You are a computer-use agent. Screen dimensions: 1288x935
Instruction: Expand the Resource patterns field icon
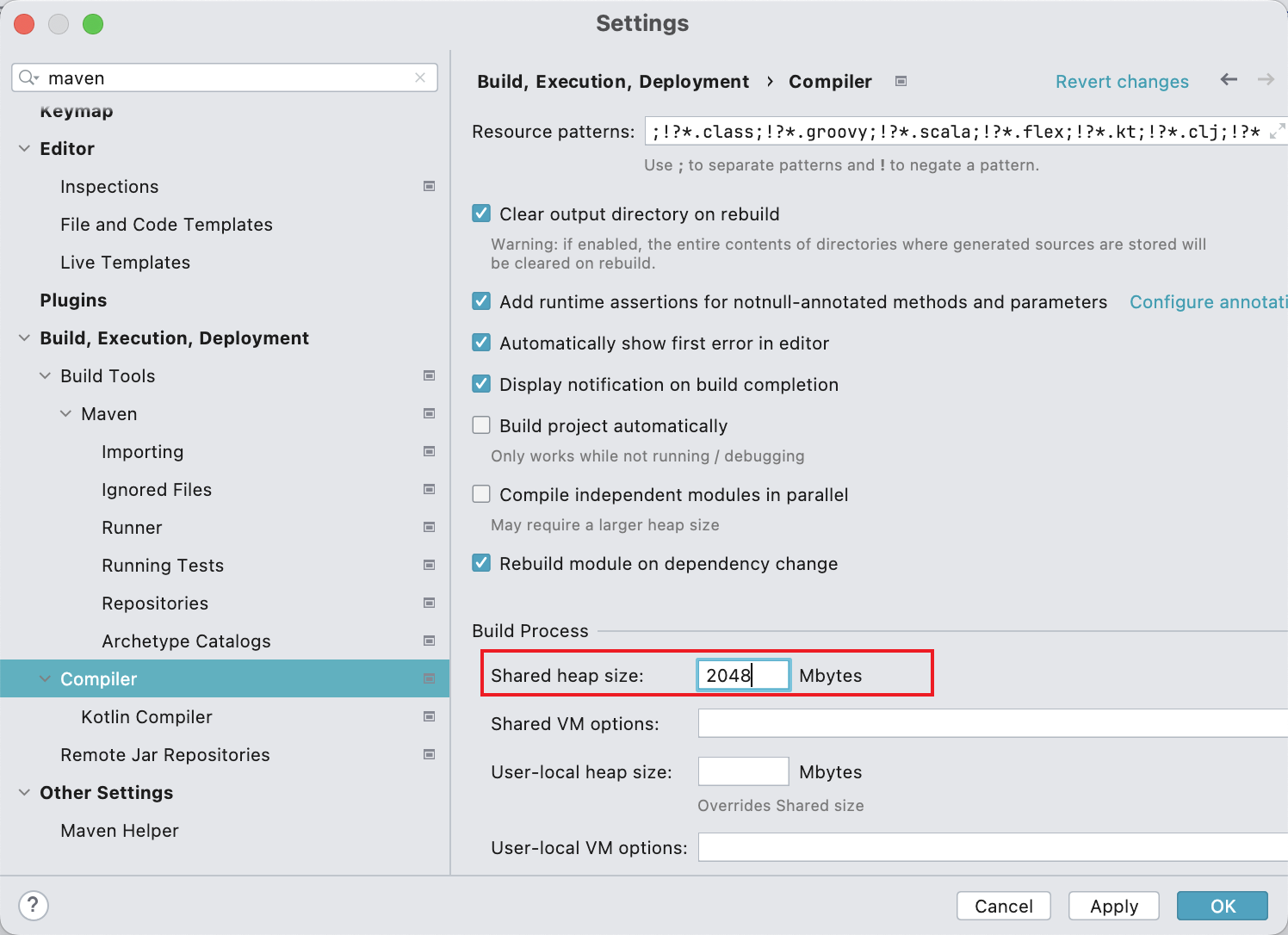1277,131
